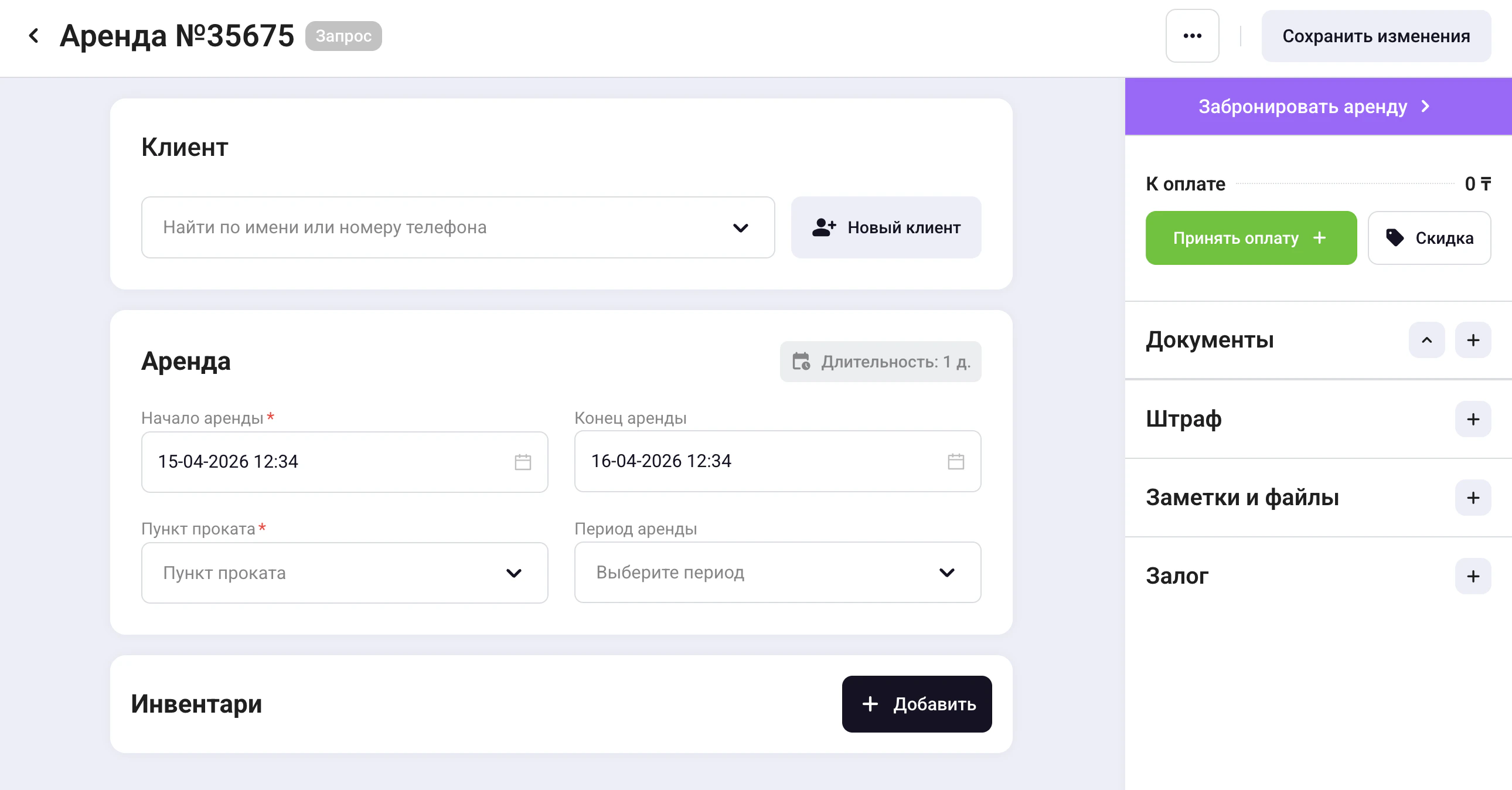Image resolution: width=1512 pixels, height=790 pixels.
Task: Click the plus icon next to Документы
Action: (1473, 340)
